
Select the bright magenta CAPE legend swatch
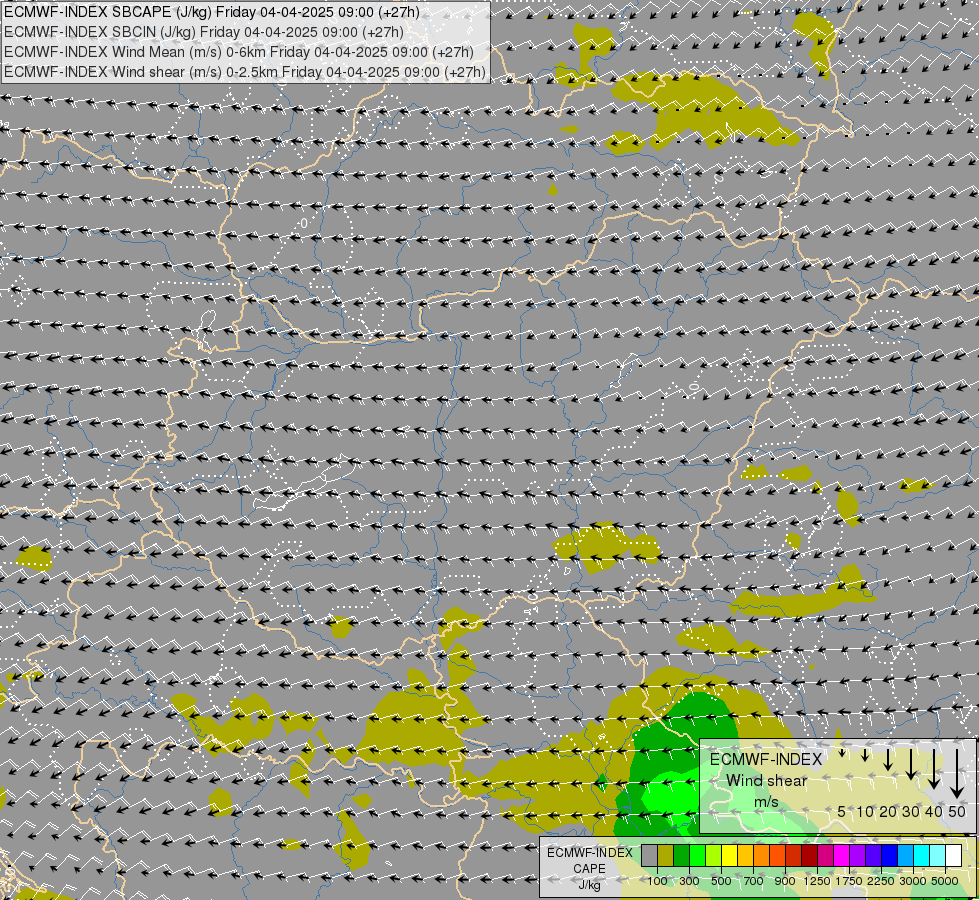[x=842, y=856]
